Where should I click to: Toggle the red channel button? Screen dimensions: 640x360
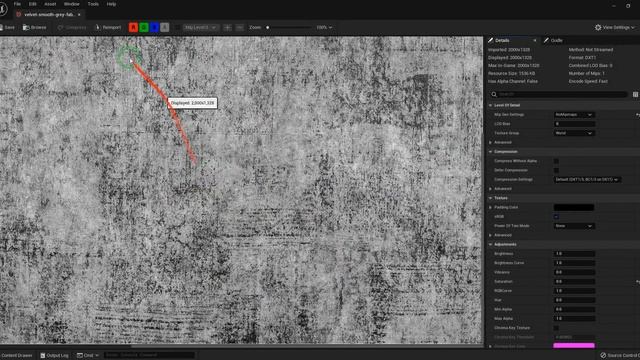click(x=133, y=27)
